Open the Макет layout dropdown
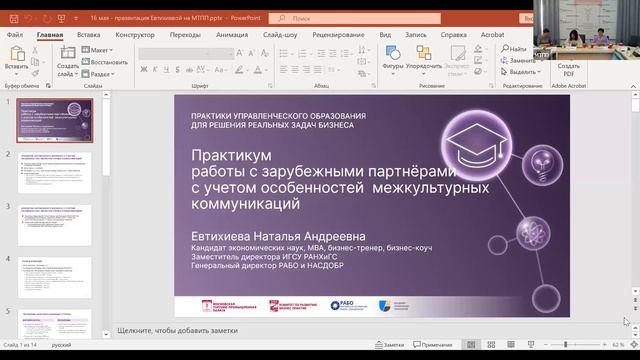Viewport: 640px width, 360px height. click(97, 50)
